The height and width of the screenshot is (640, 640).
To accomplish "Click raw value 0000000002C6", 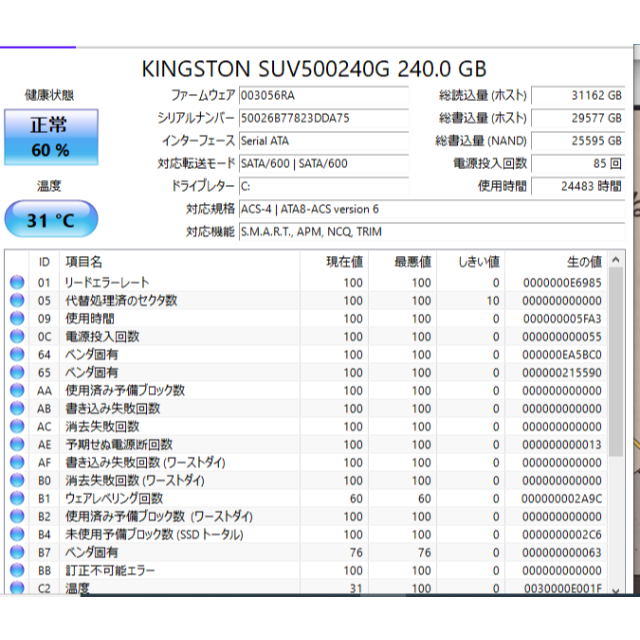I will point(562,535).
